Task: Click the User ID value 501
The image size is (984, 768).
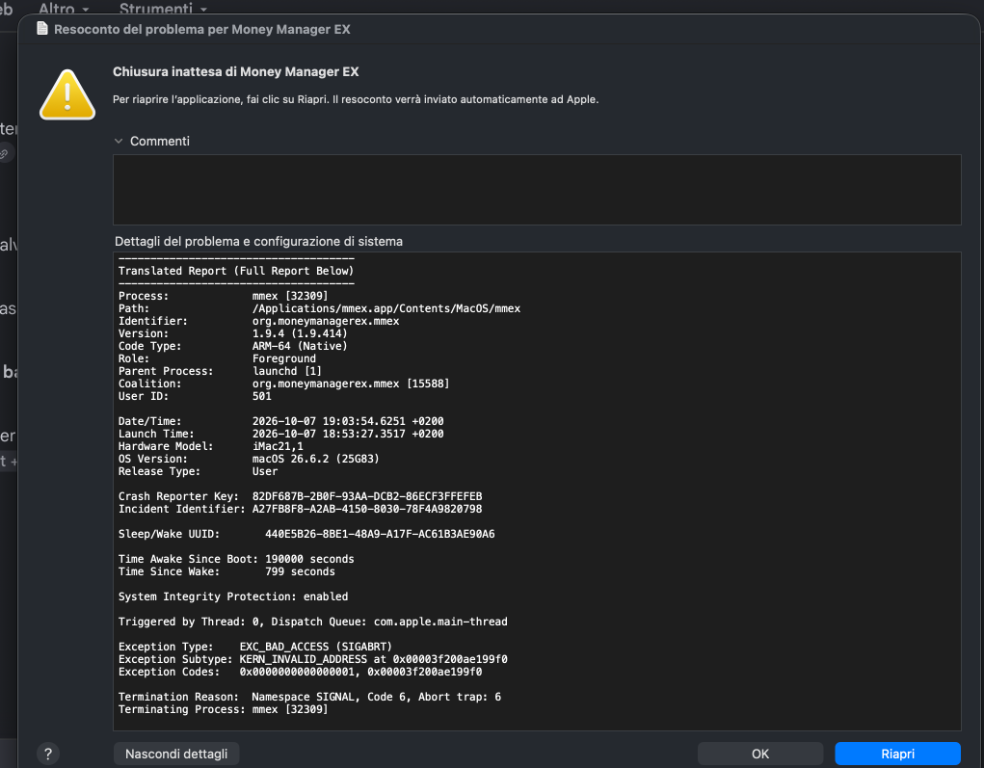Action: (x=262, y=397)
